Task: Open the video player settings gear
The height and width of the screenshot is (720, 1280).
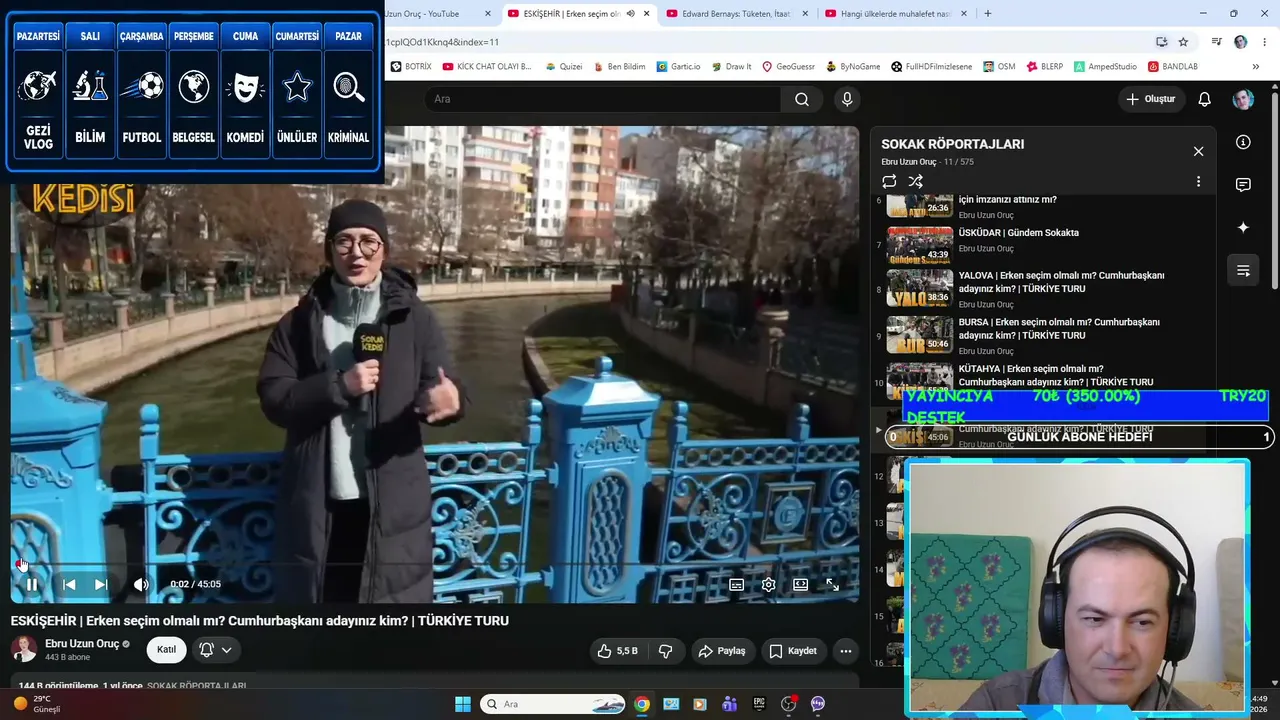Action: [768, 585]
